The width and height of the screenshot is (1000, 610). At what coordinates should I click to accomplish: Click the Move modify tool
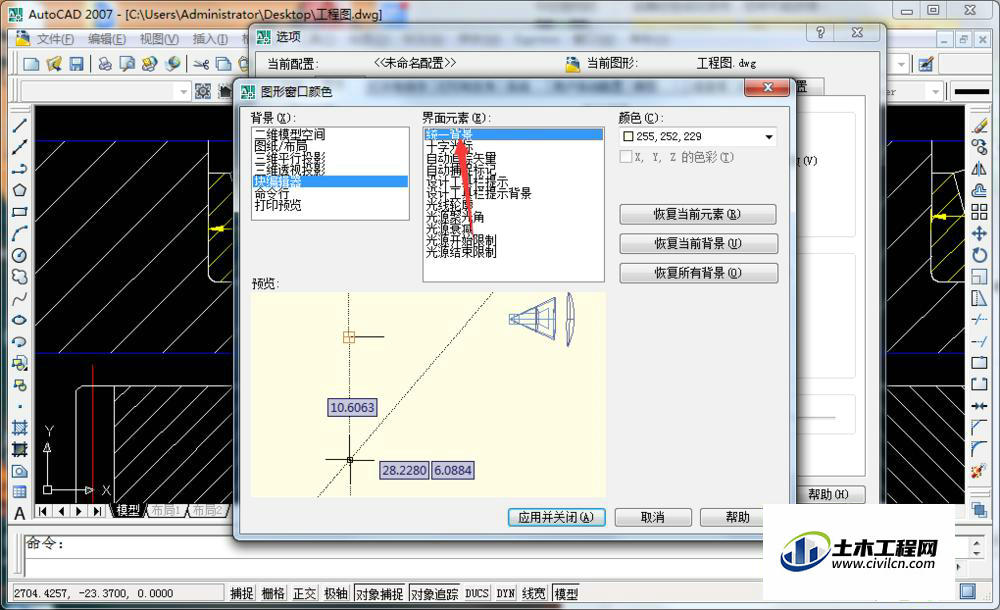click(979, 234)
